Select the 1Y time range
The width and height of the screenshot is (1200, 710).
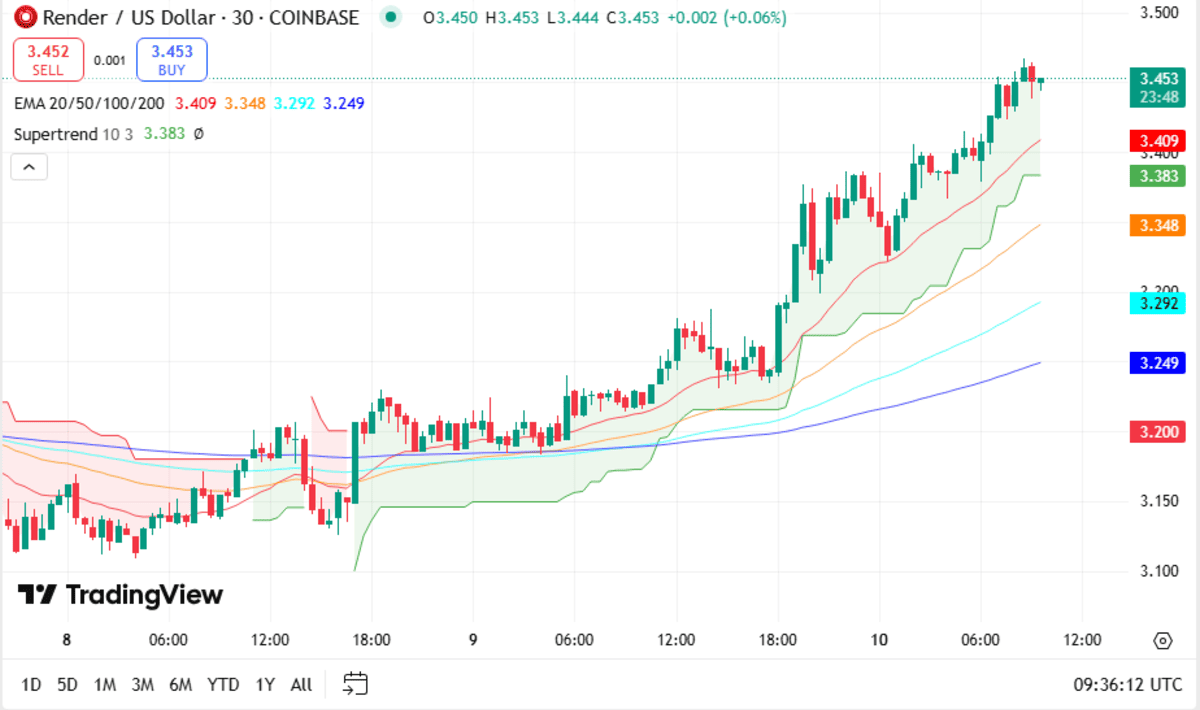[x=265, y=685]
